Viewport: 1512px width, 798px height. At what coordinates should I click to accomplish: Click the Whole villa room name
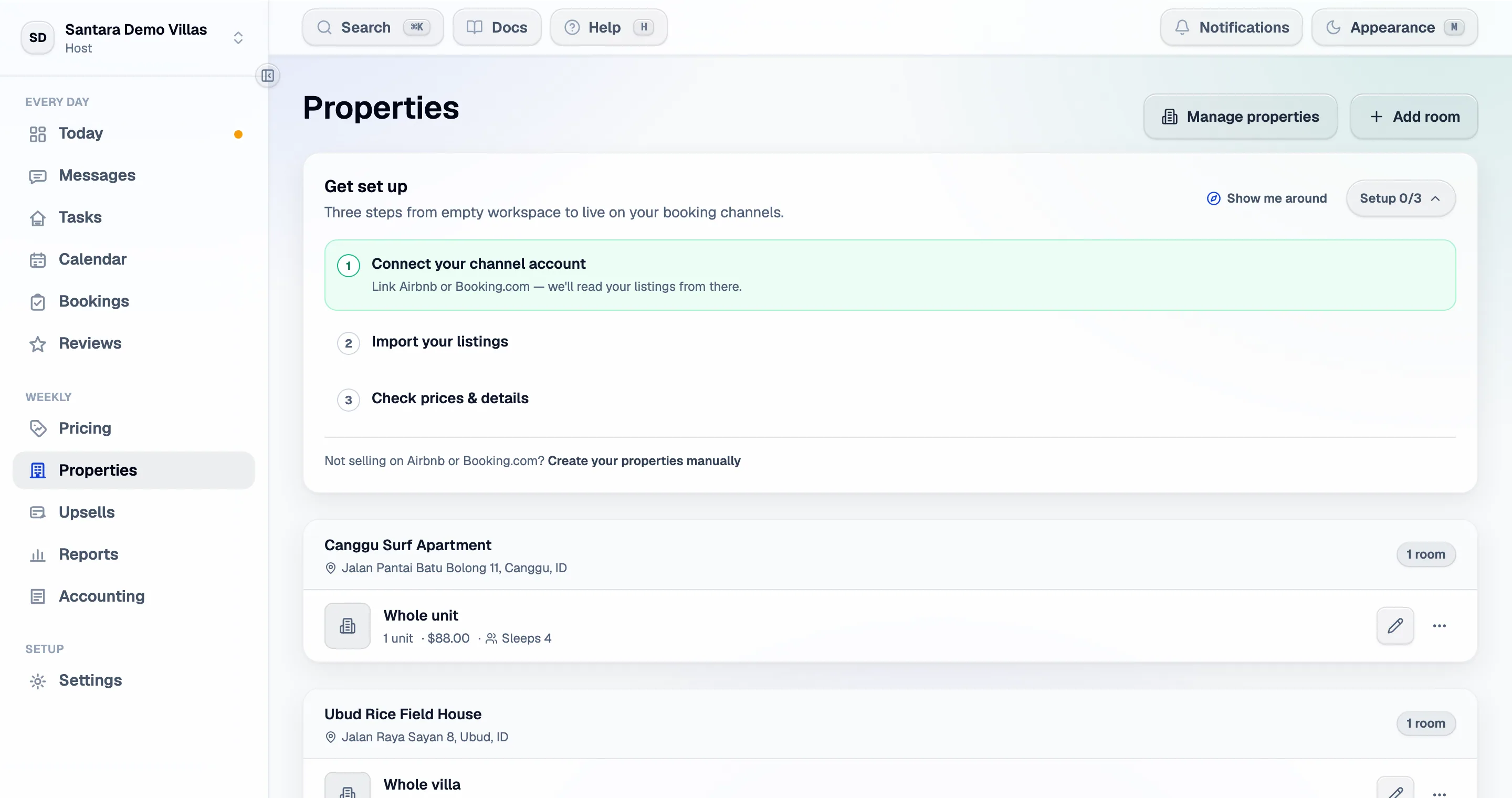point(422,785)
